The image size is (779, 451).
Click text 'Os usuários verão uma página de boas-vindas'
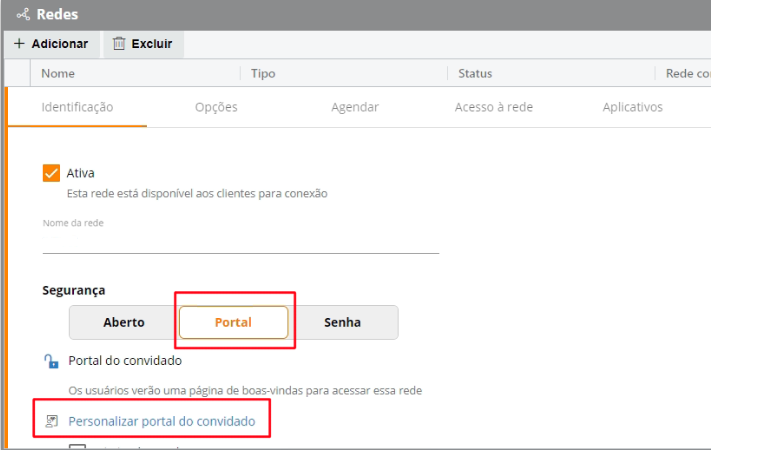[x=185, y=390]
